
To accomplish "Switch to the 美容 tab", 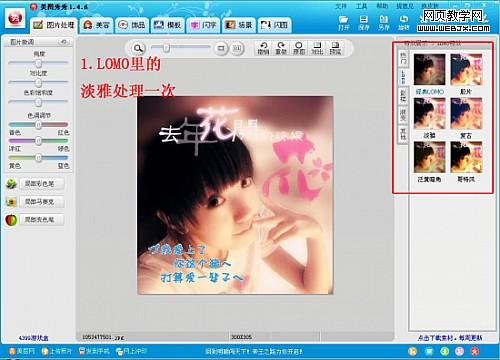I will coord(96,25).
